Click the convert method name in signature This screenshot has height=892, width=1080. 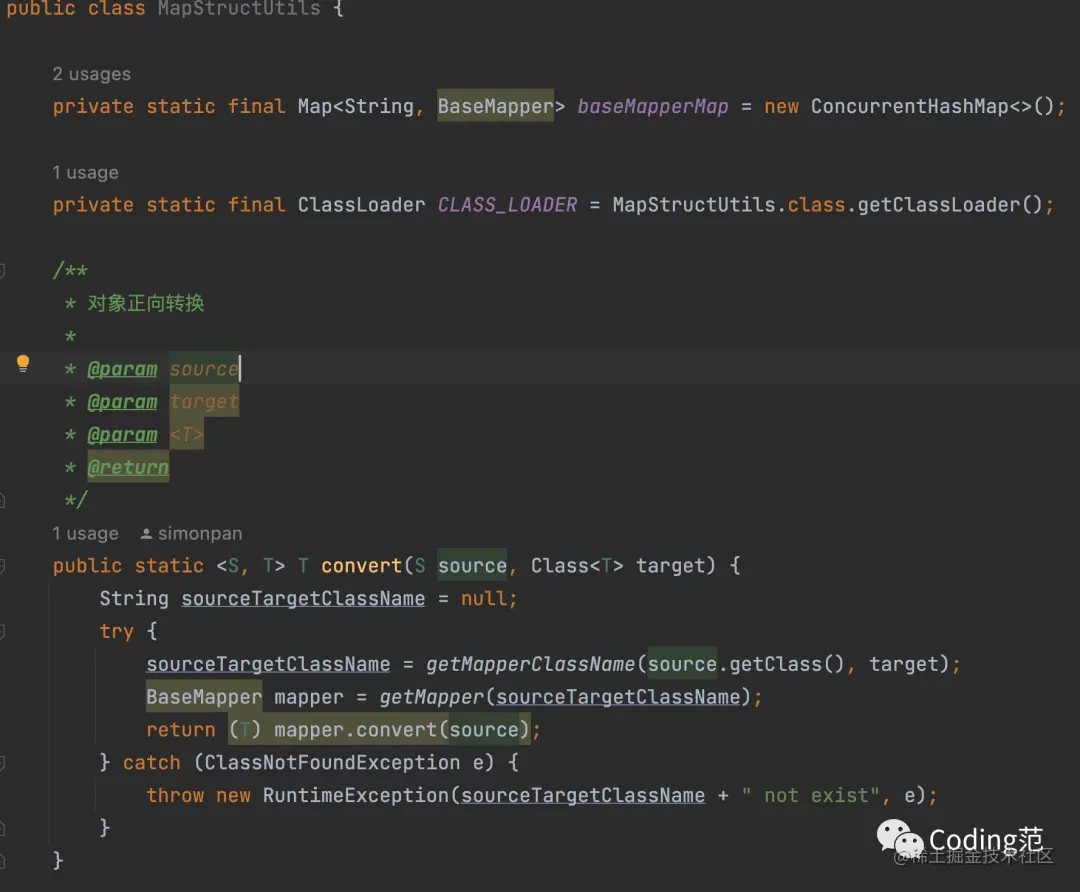362,566
